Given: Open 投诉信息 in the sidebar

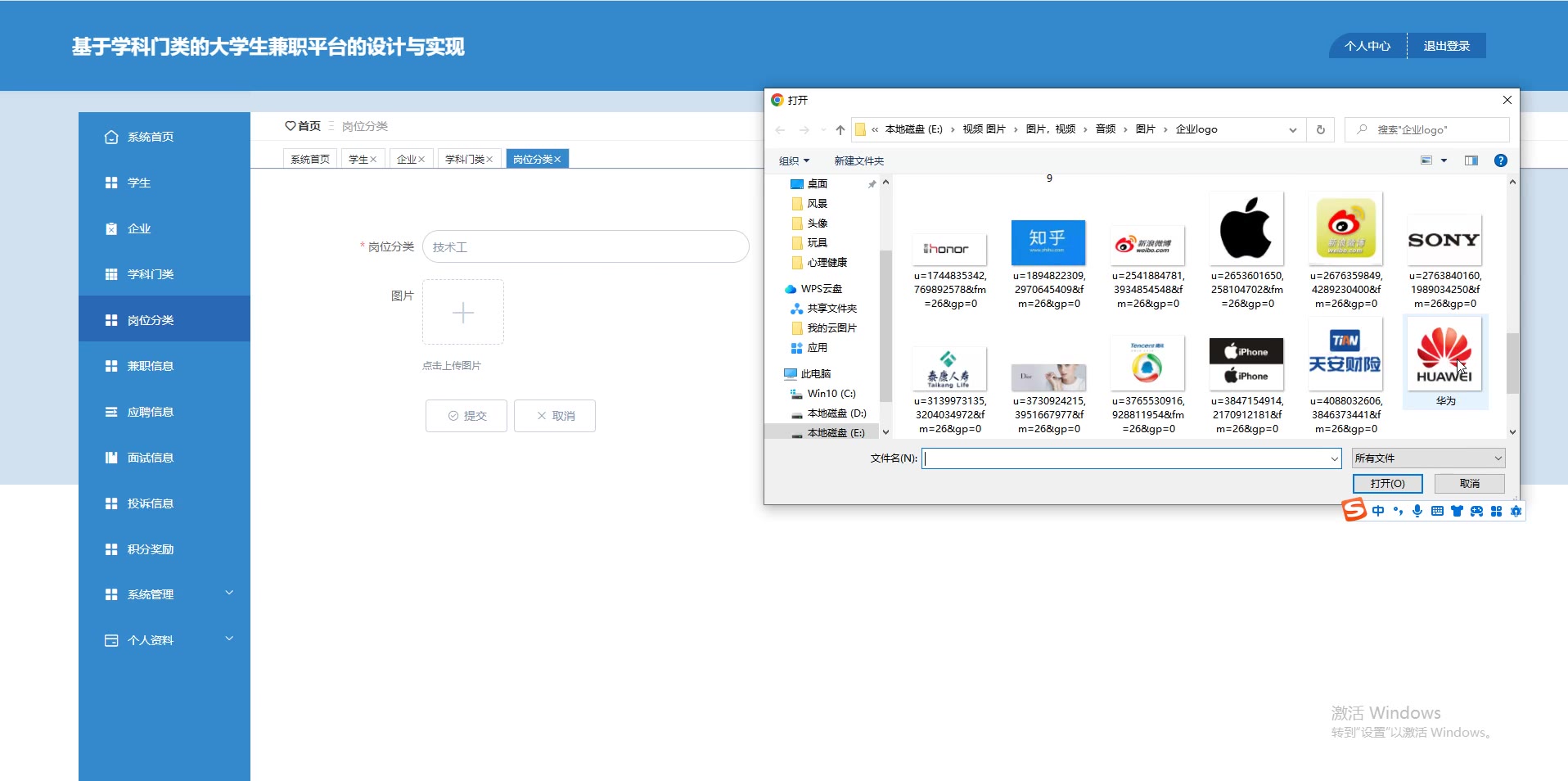Looking at the screenshot, I should (x=164, y=503).
